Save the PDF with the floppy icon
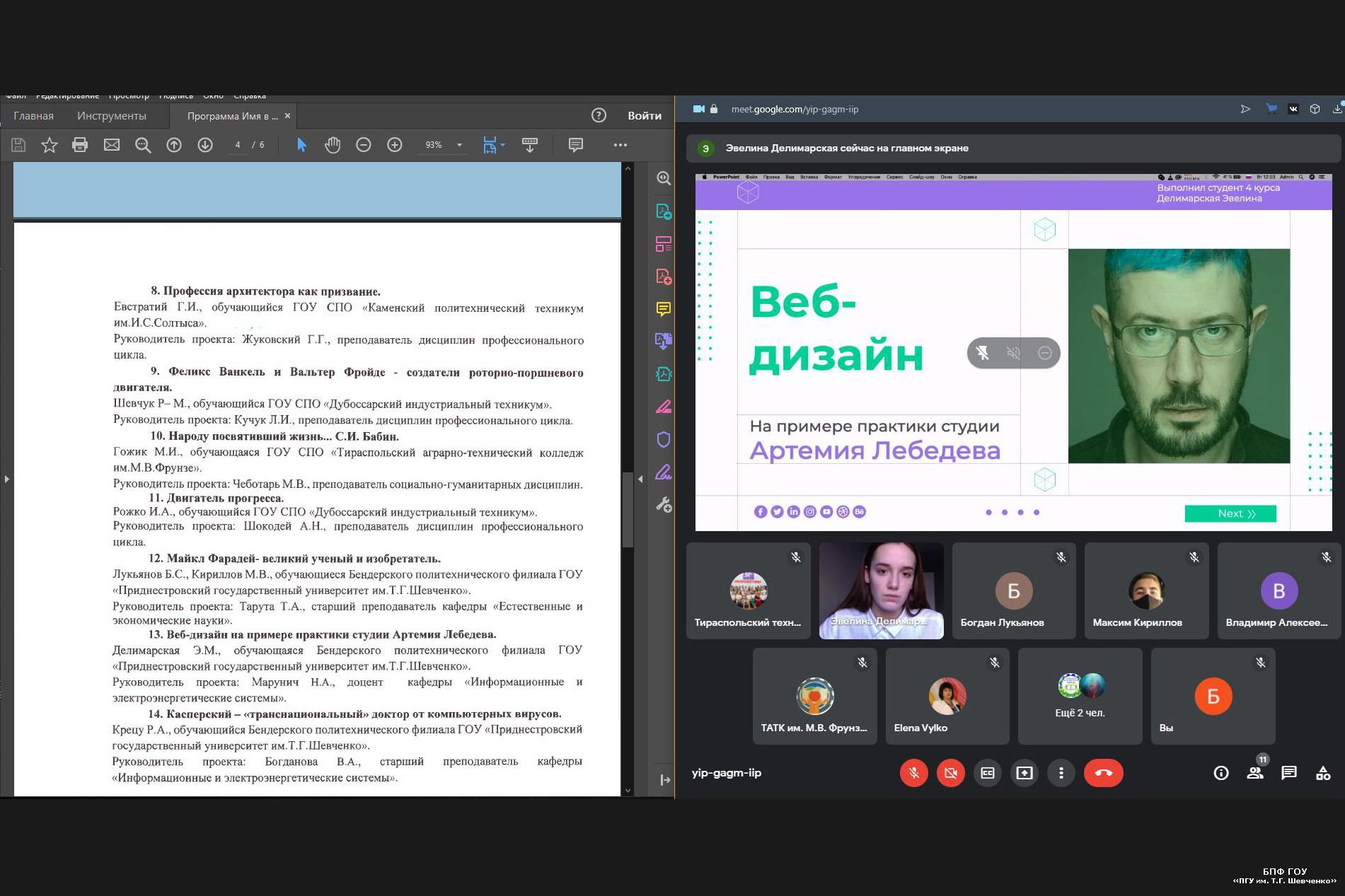This screenshot has width=1345, height=896. (18, 145)
